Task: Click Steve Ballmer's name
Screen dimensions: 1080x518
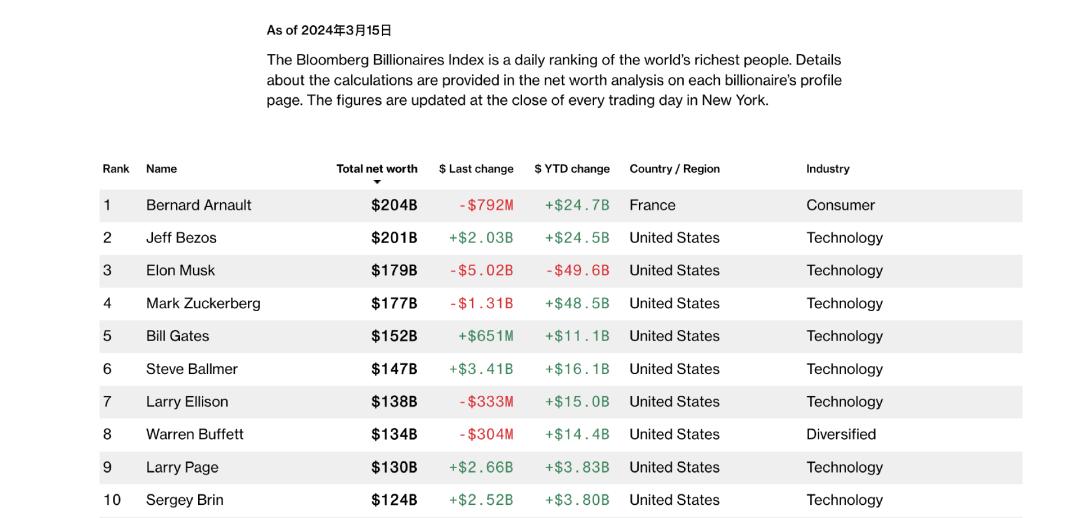Action: tap(191, 369)
